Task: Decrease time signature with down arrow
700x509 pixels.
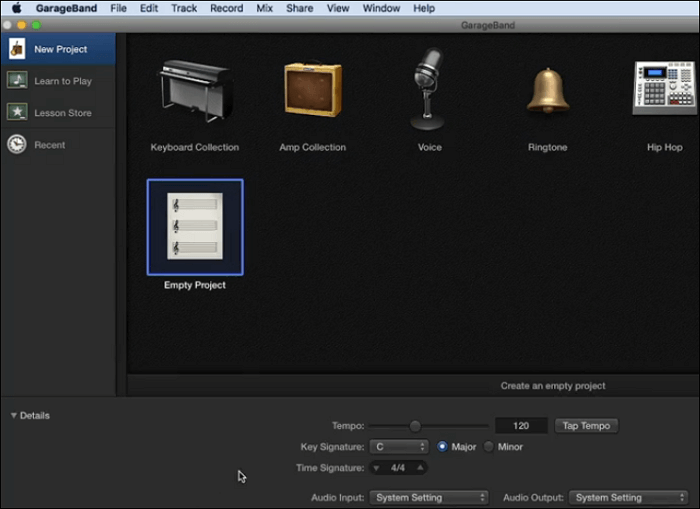Action: point(376,468)
